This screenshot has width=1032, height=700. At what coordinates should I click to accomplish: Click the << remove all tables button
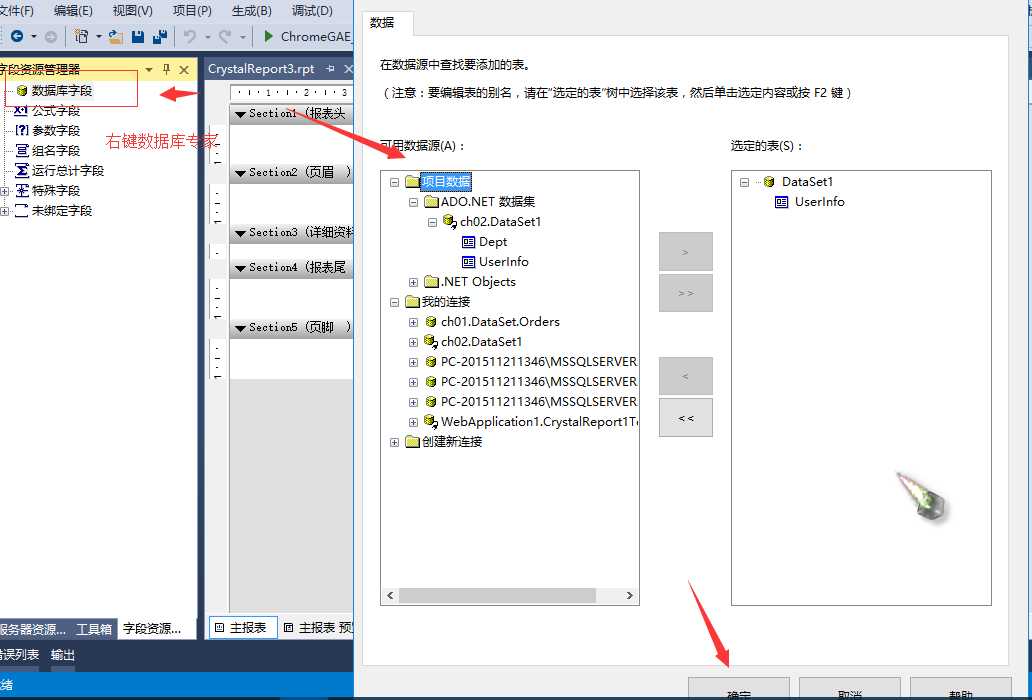pyautogui.click(x=686, y=417)
